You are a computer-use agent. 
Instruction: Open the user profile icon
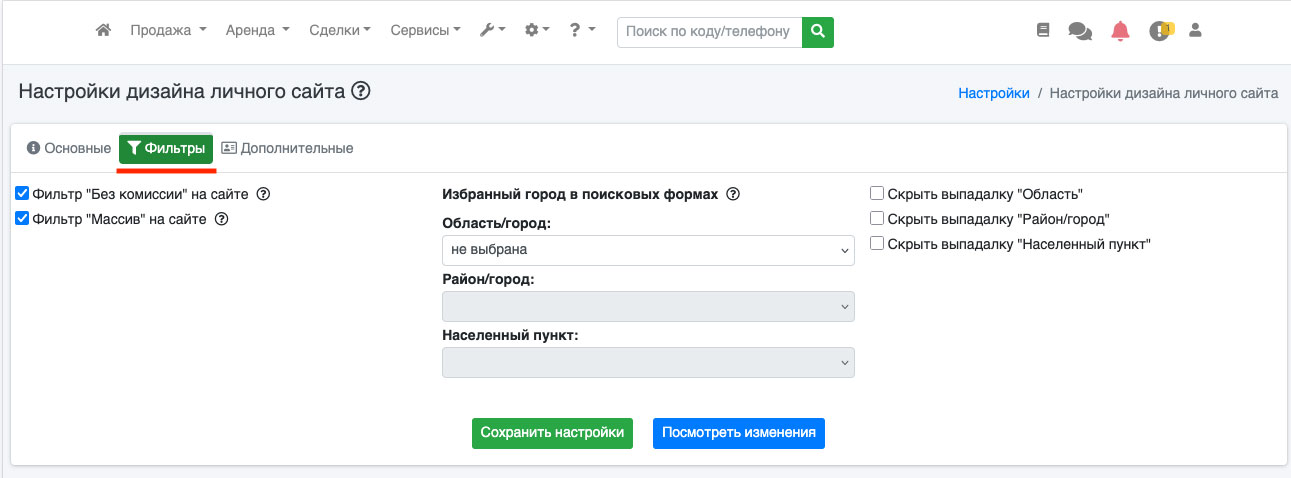coord(1194,31)
